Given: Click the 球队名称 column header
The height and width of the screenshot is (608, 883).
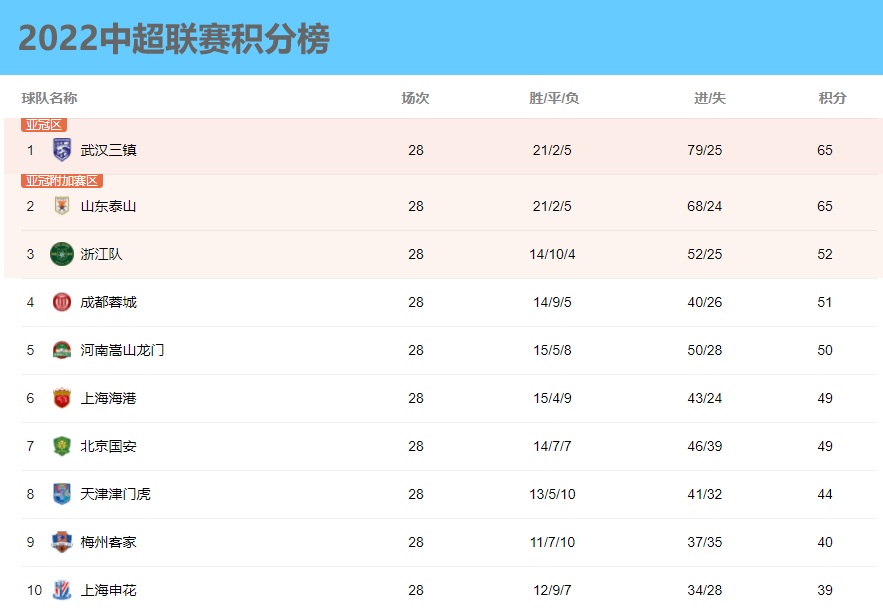Looking at the screenshot, I should point(50,98).
